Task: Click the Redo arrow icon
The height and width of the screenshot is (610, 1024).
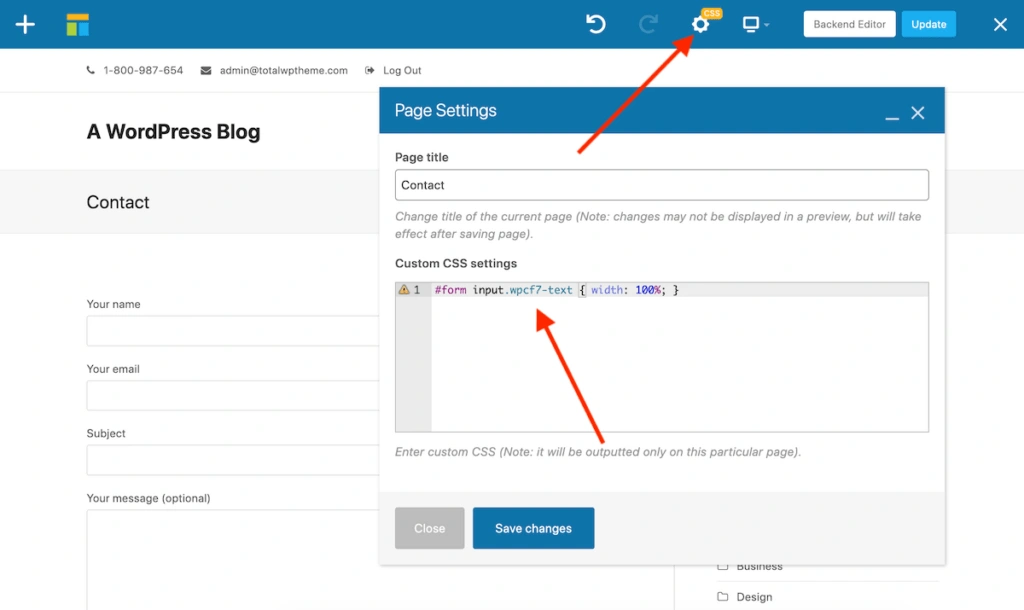Action: click(x=647, y=24)
